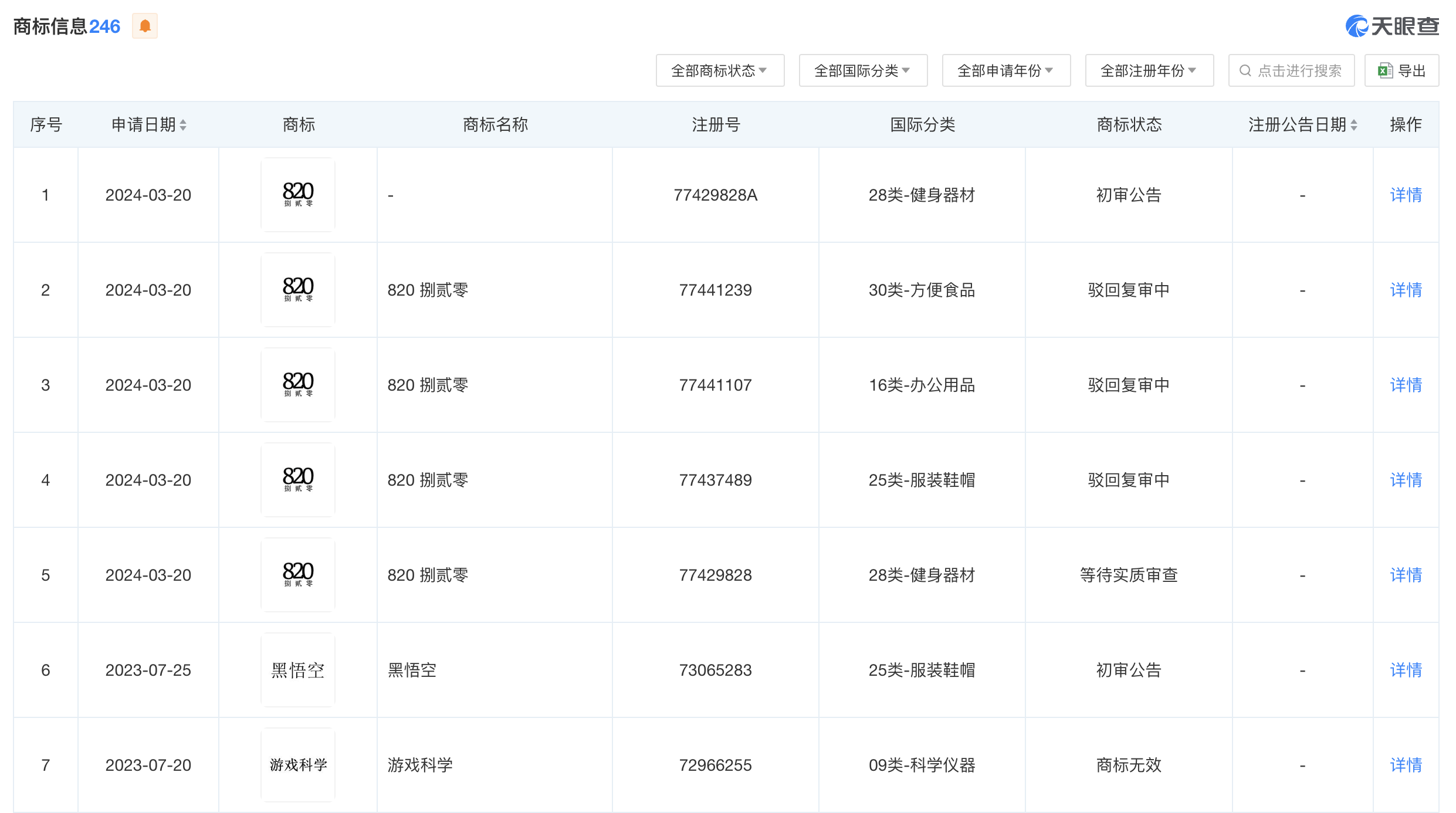
Task: Click the 820 trademark image in row 3
Action: click(x=298, y=385)
